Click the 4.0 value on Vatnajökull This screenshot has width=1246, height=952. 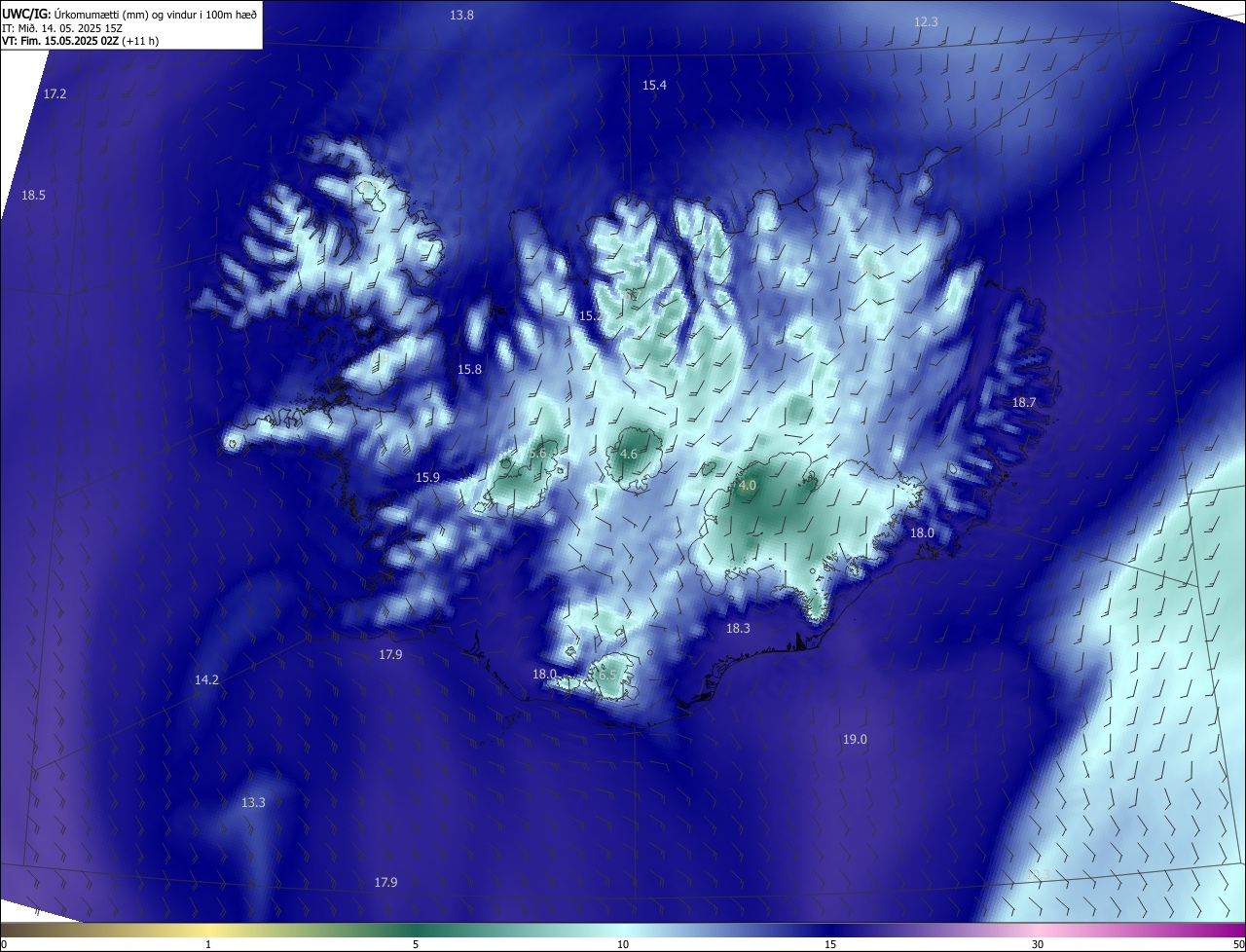tap(748, 485)
